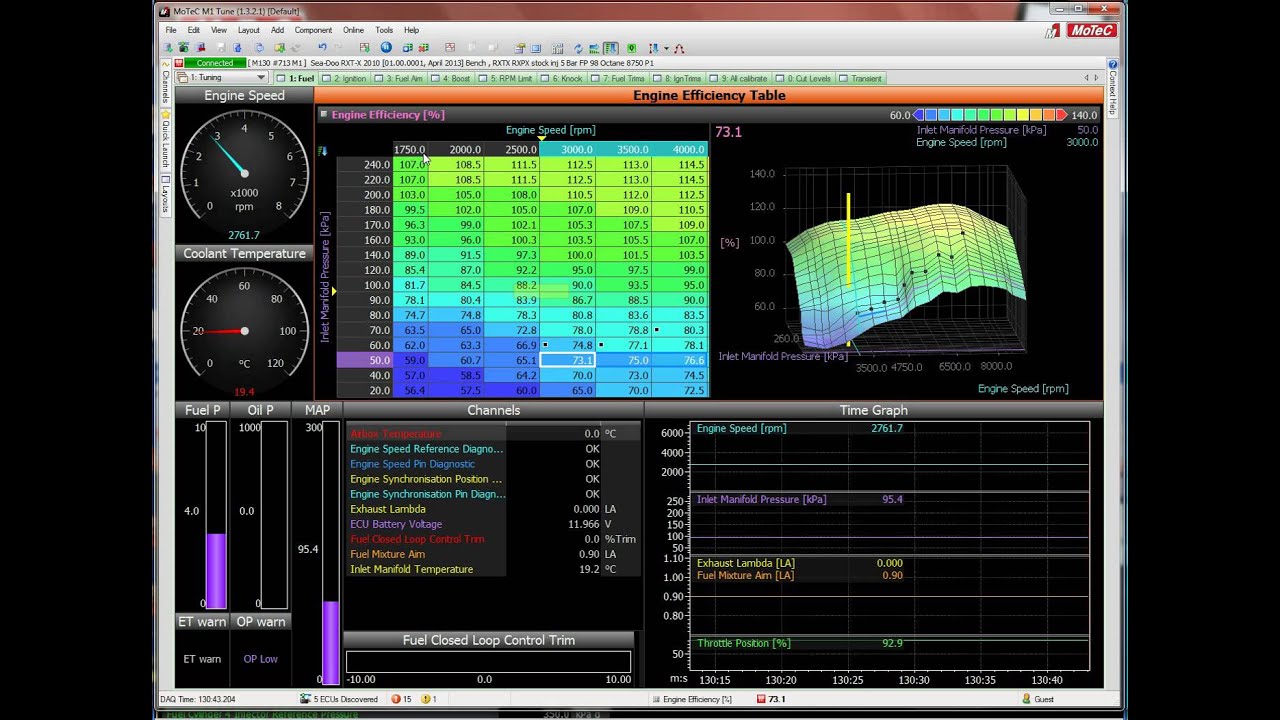Image resolution: width=1280 pixels, height=720 pixels.
Task: Click the MoTeC logo button
Action: click(x=1091, y=31)
